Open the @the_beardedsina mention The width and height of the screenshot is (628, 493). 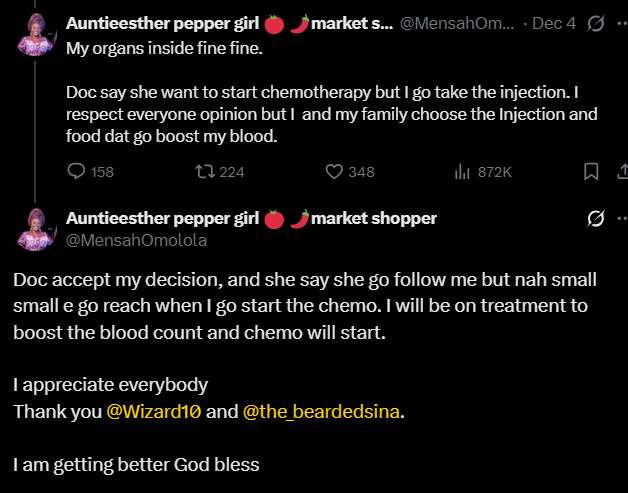(x=321, y=411)
